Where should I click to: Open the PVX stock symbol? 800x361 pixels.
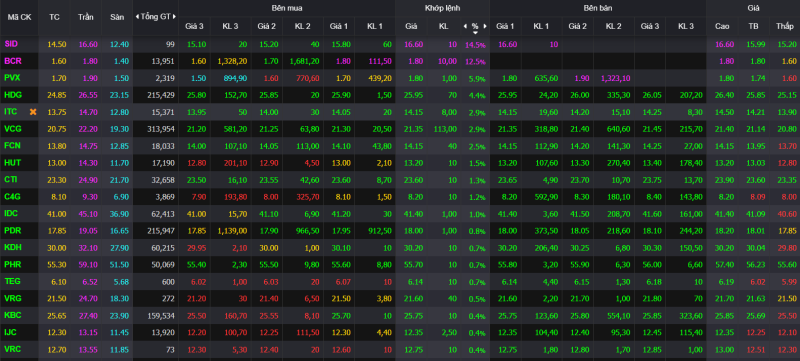pyautogui.click(x=13, y=78)
